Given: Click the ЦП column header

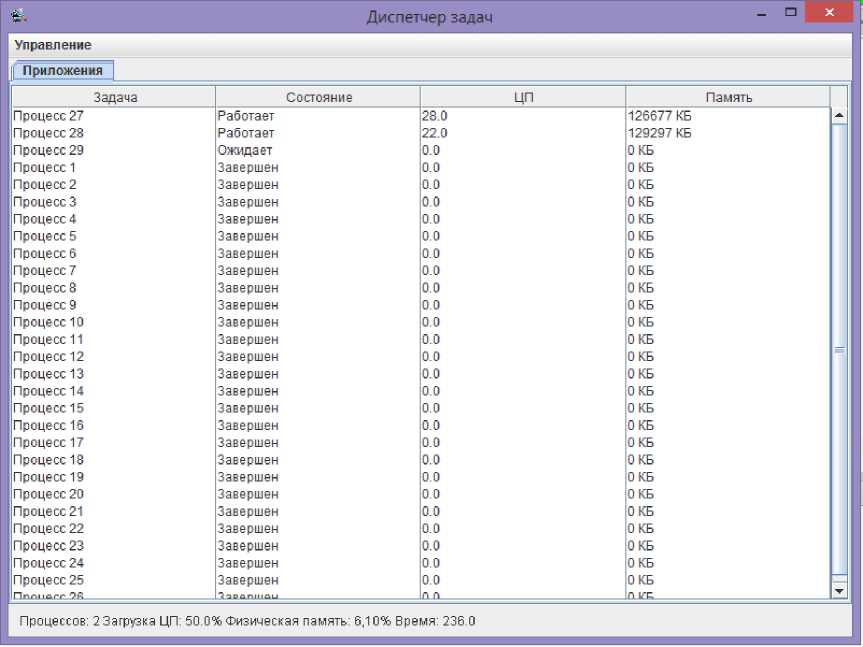Looking at the screenshot, I should pos(523,97).
